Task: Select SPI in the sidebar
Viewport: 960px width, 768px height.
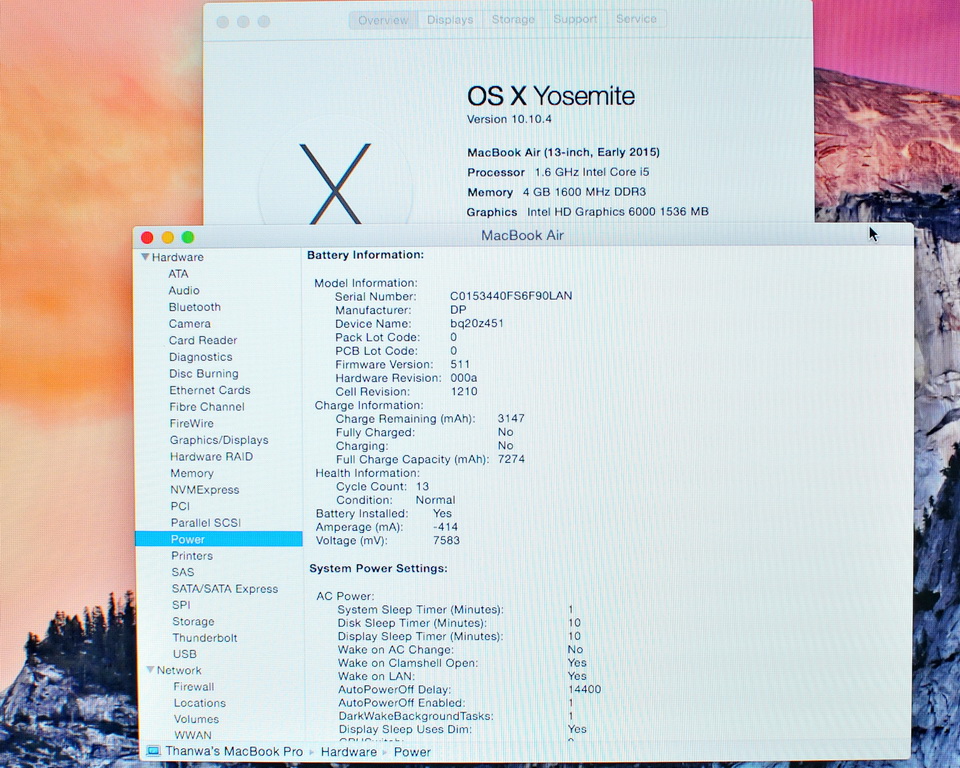Action: (181, 605)
